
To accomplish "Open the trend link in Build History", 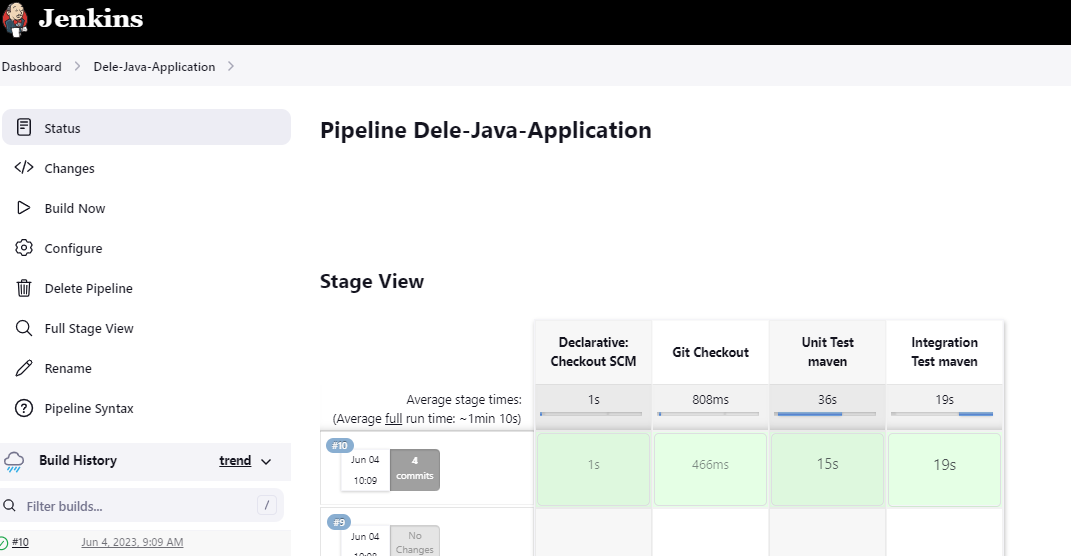I will 235,461.
